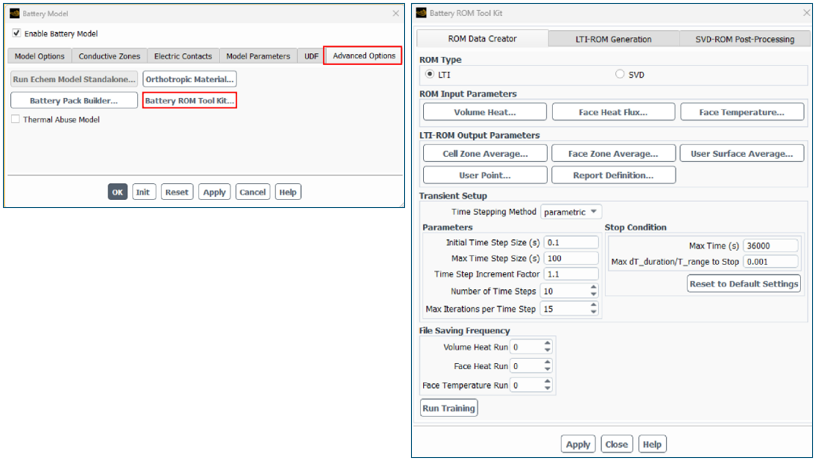Image resolution: width=815 pixels, height=462 pixels.
Task: Click Reset to Default Settings
Action: pos(745,284)
